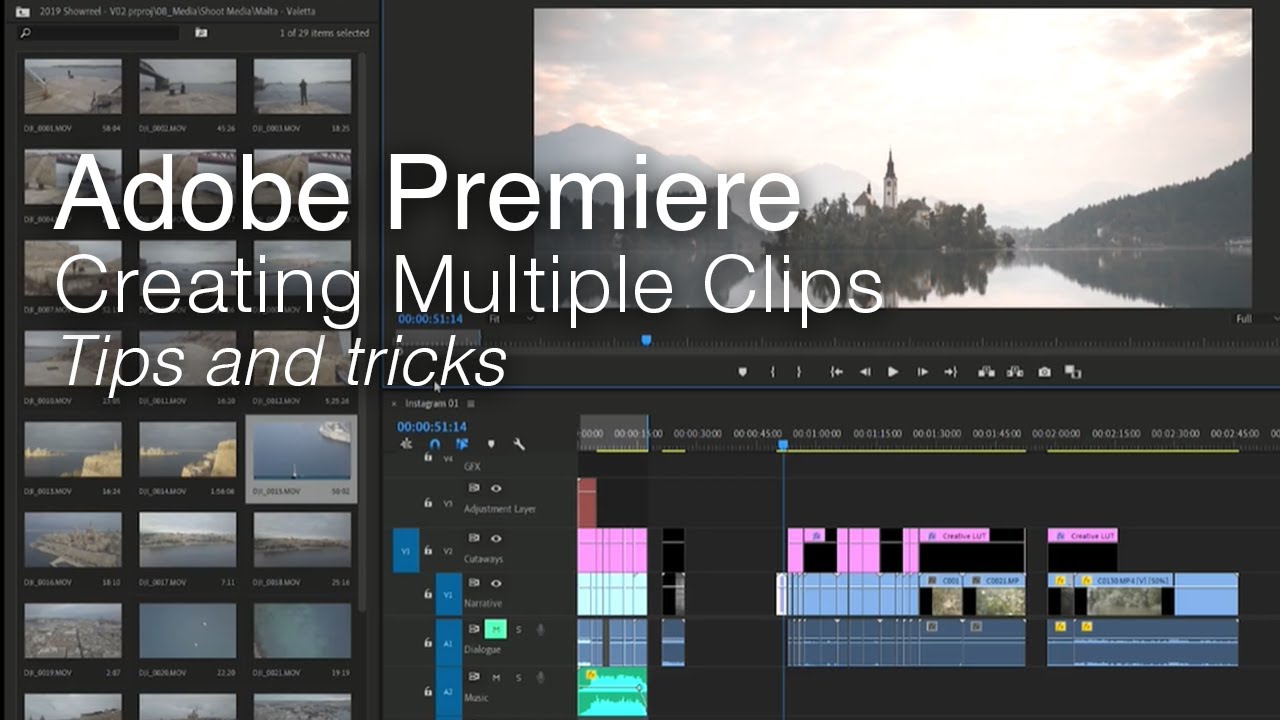Select the DJI_0015.MOV thumbnail
1280x720 pixels.
tap(302, 449)
